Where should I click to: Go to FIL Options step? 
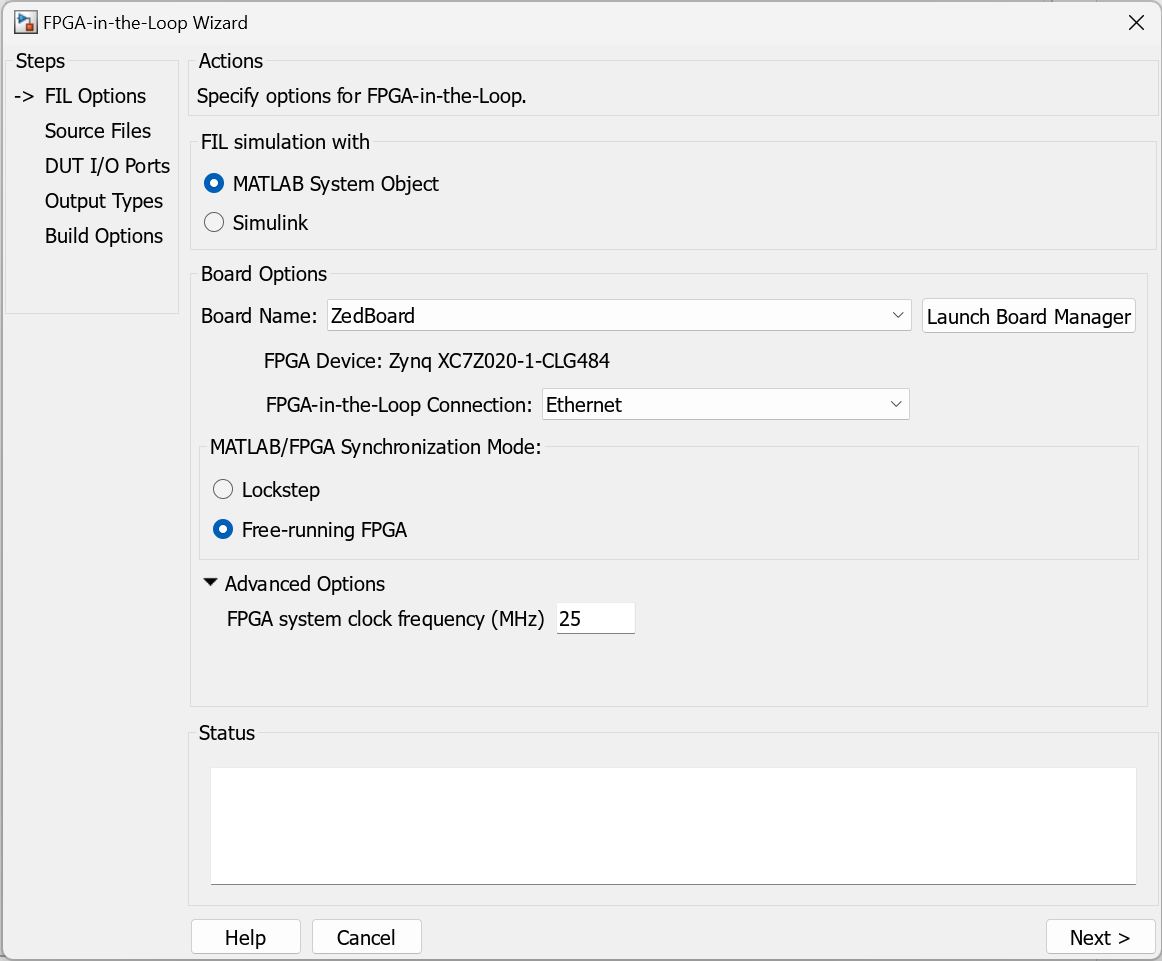coord(95,96)
